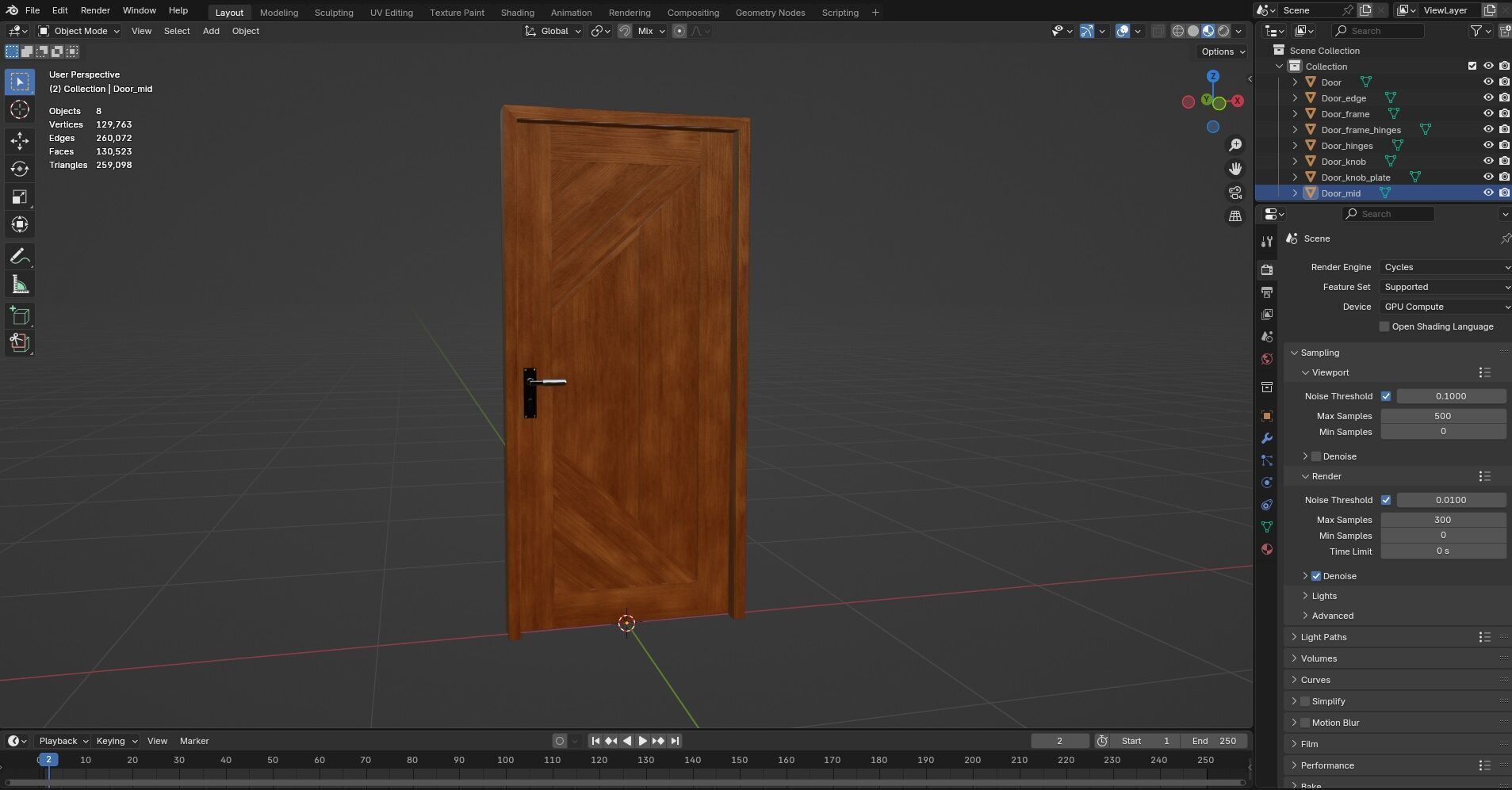The image size is (1512, 790).
Task: Open the timeline Marker menu
Action: click(194, 741)
